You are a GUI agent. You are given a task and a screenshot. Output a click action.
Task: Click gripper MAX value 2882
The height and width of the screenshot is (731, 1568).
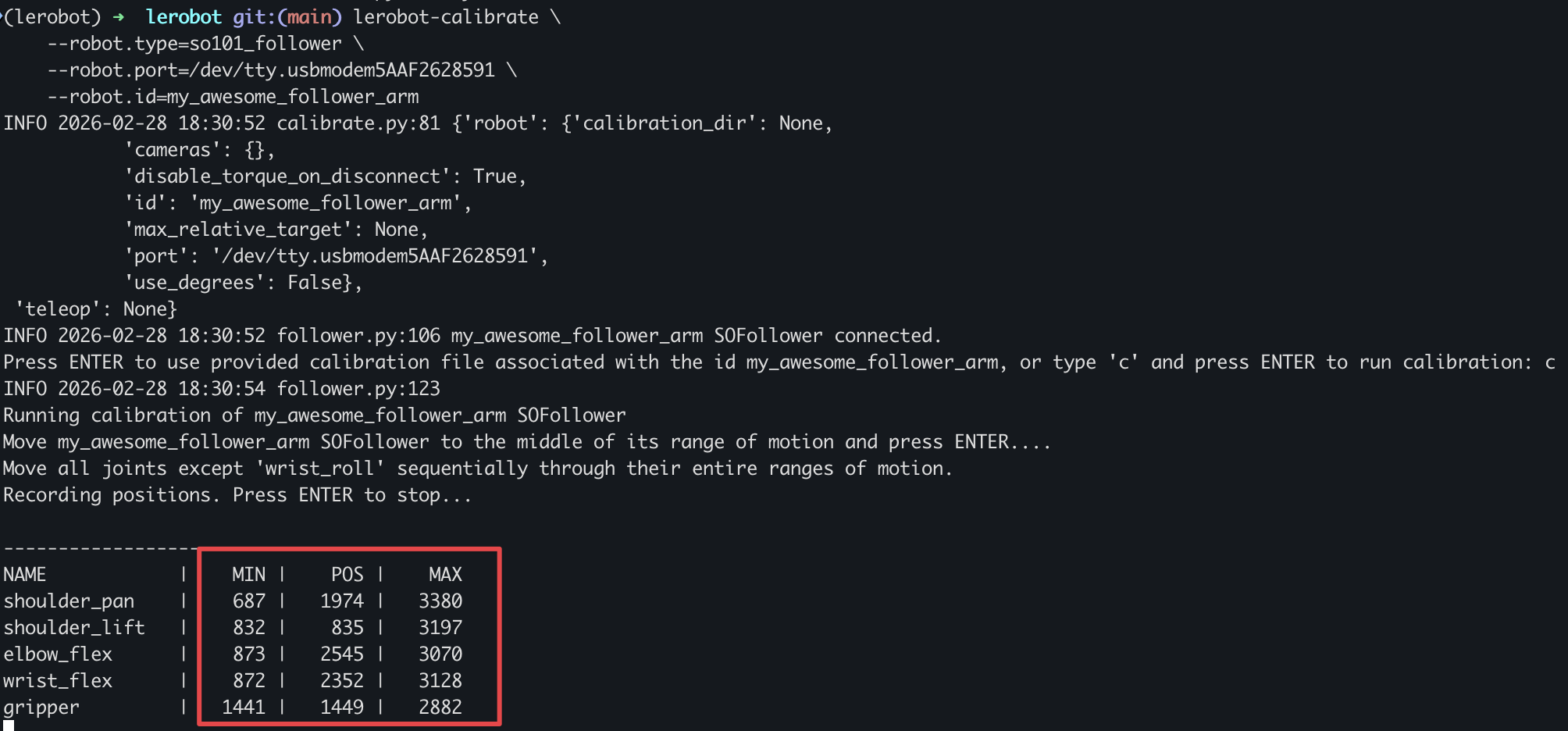(x=440, y=708)
